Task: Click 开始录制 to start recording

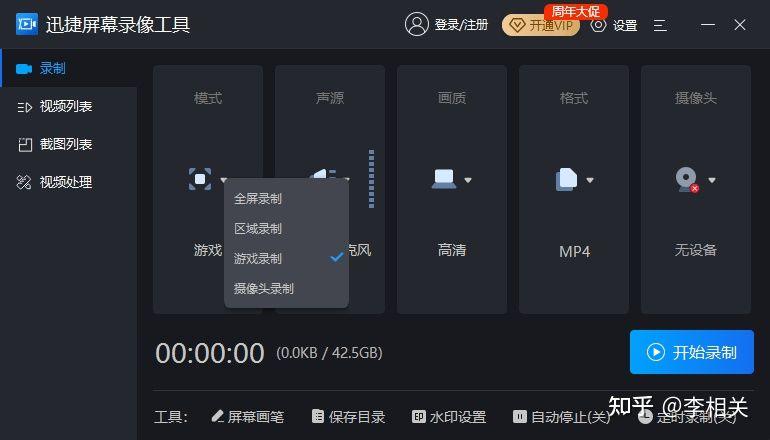Action: (x=691, y=352)
